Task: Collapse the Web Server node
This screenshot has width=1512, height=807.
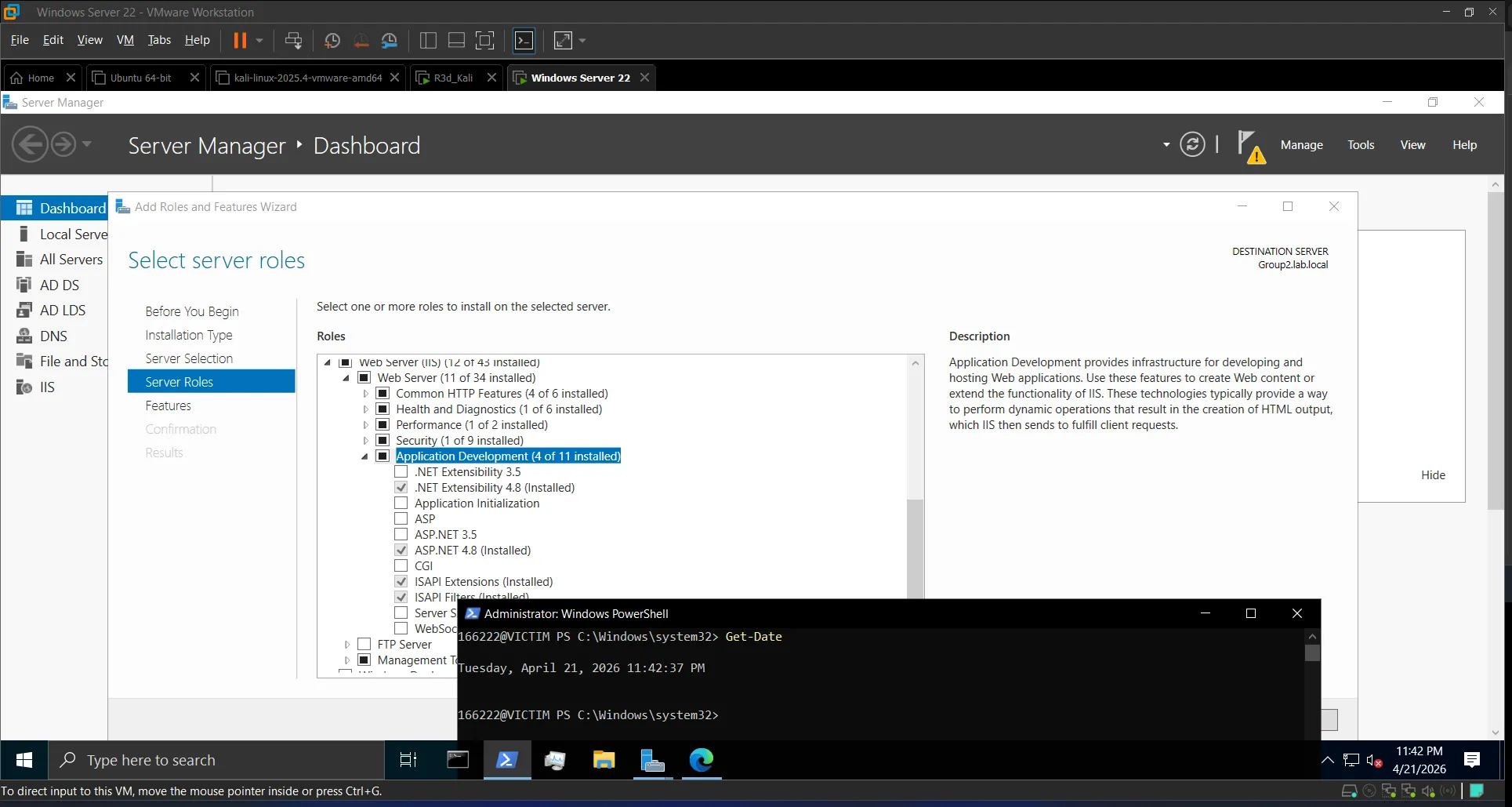Action: point(346,378)
